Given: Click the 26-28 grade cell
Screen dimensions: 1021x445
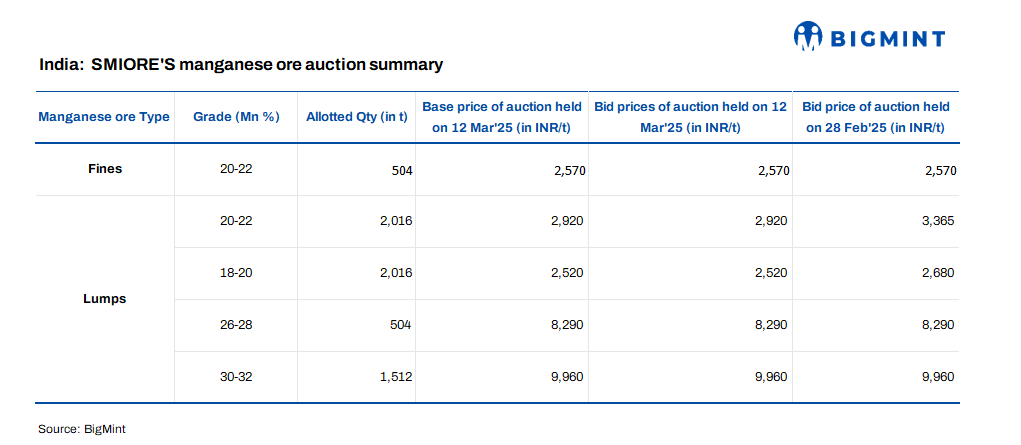Looking at the screenshot, I should [x=236, y=325].
